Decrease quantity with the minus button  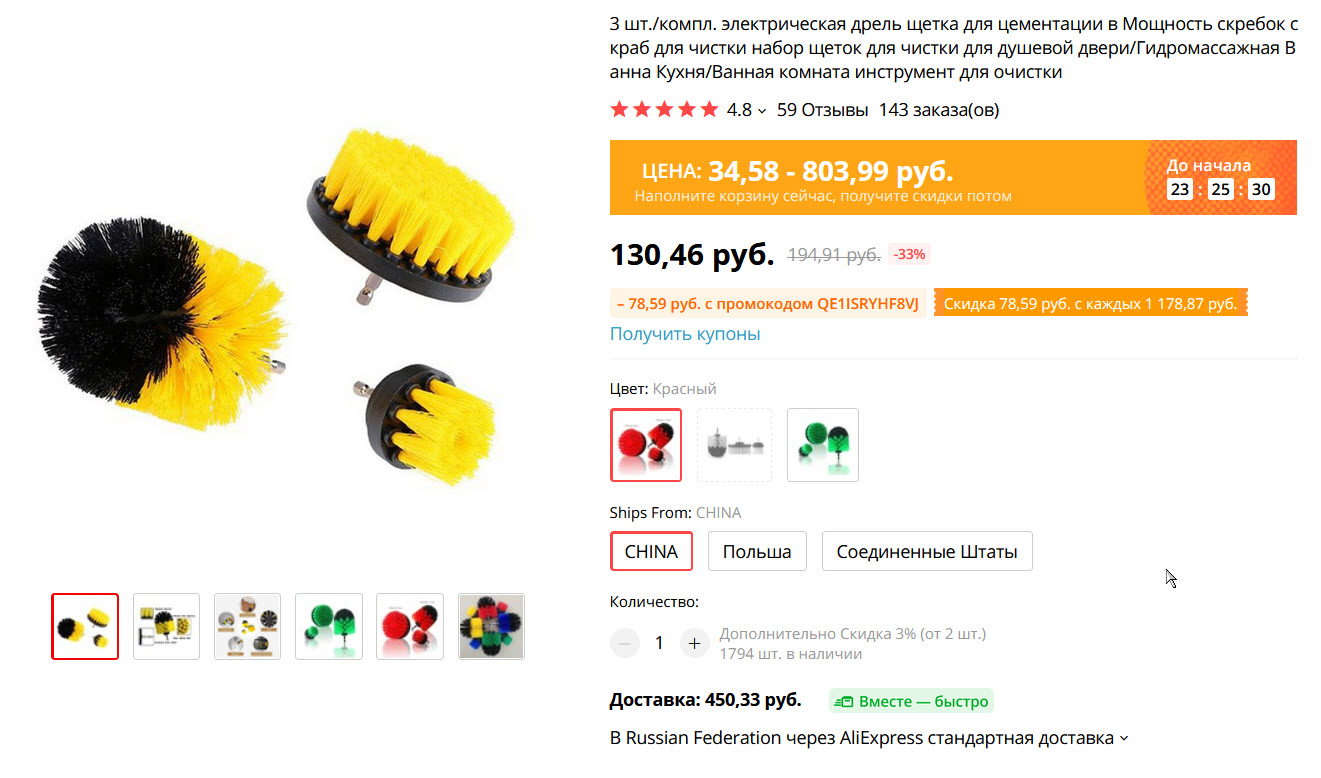(625, 643)
